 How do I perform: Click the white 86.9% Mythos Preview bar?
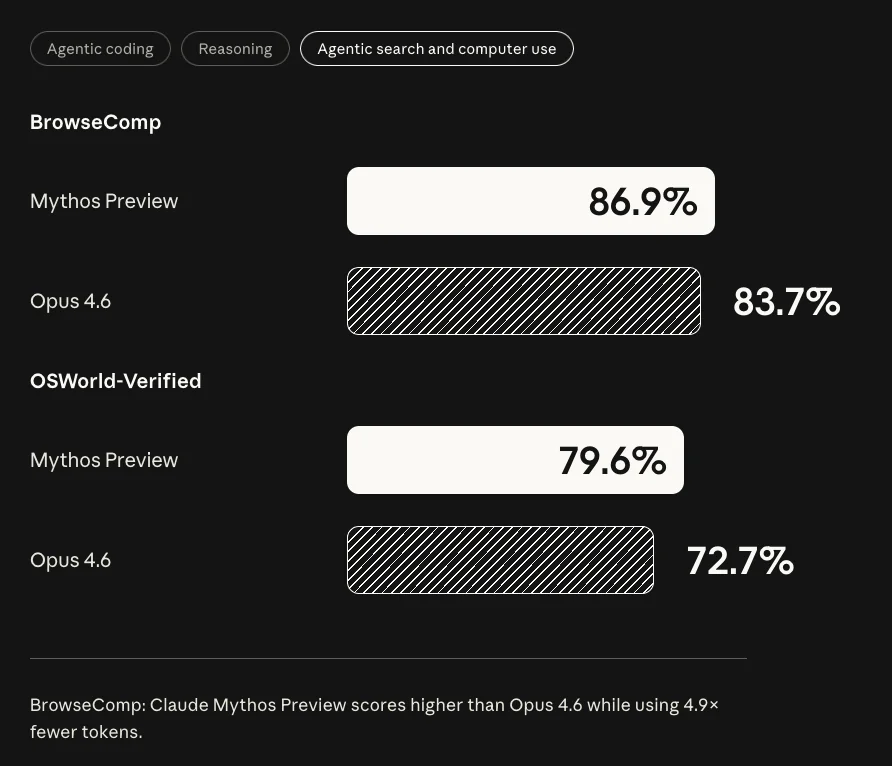coord(531,201)
